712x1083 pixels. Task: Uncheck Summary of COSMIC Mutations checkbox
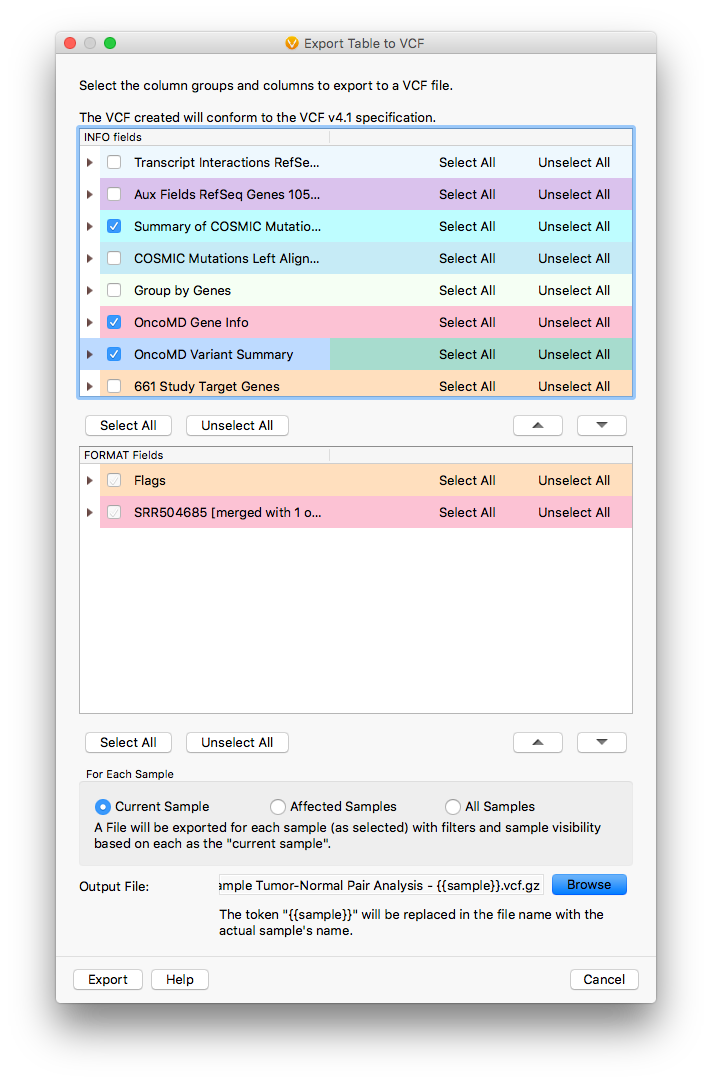[x=114, y=226]
